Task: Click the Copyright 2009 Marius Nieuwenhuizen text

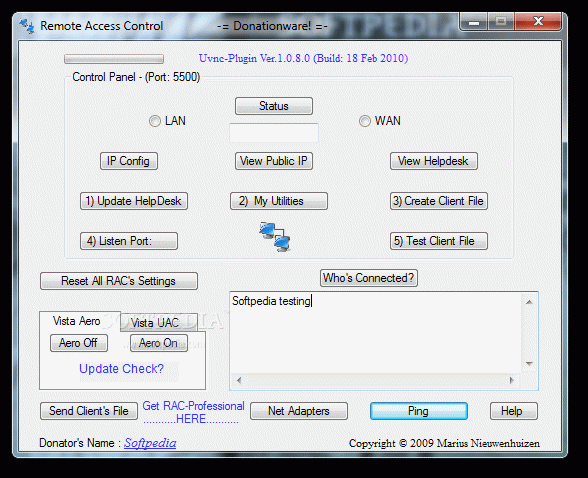Action: coord(444,443)
